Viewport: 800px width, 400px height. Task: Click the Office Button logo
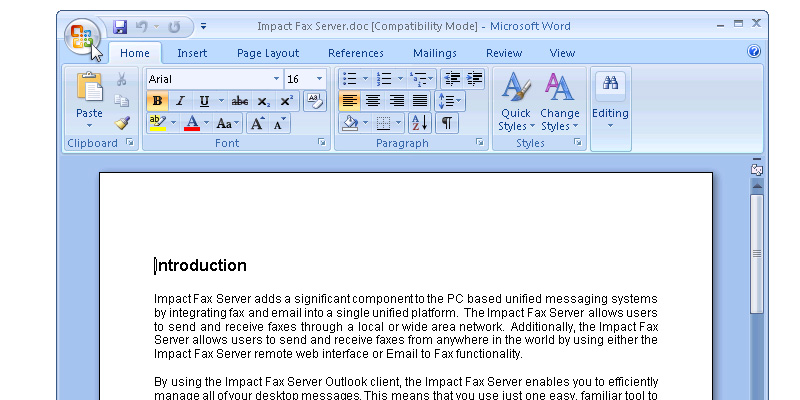tap(81, 38)
